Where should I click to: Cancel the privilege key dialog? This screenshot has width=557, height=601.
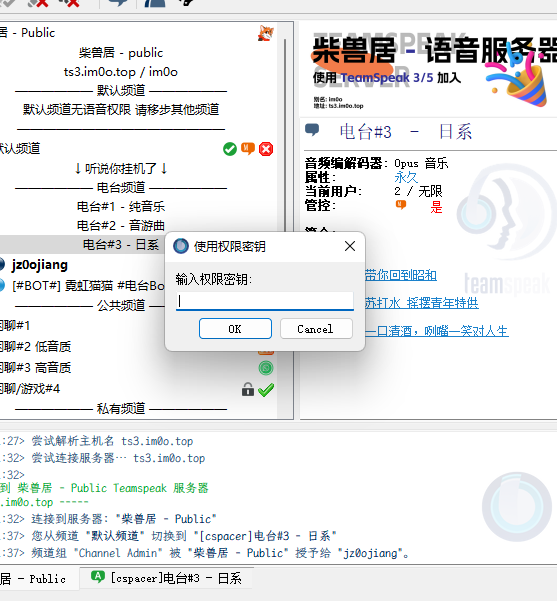(316, 329)
